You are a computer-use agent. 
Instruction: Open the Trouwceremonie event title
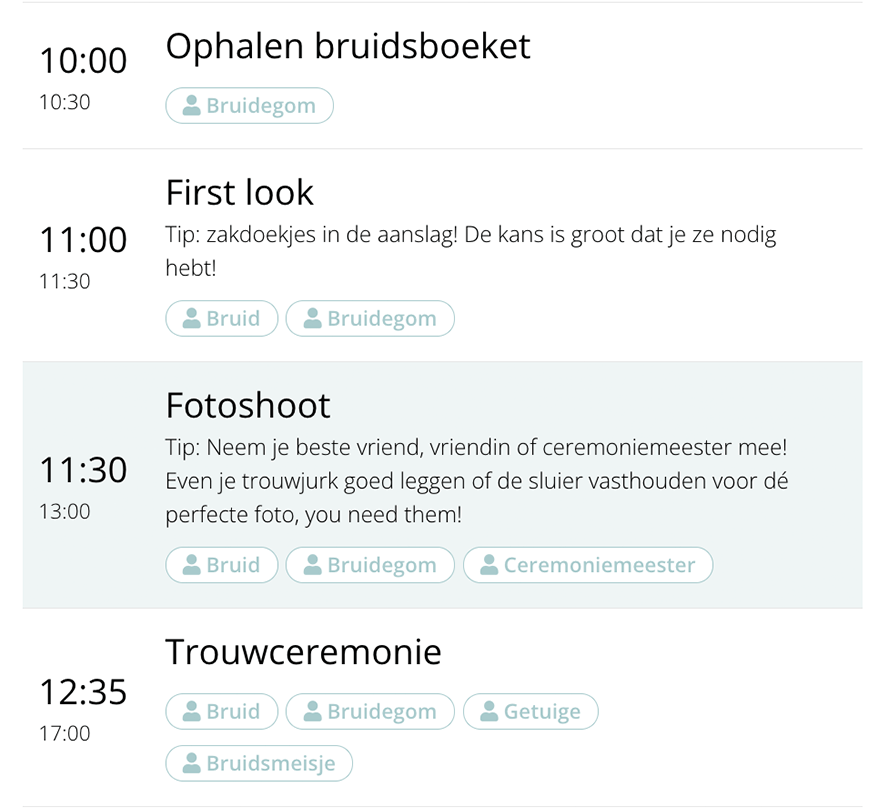pos(303,652)
